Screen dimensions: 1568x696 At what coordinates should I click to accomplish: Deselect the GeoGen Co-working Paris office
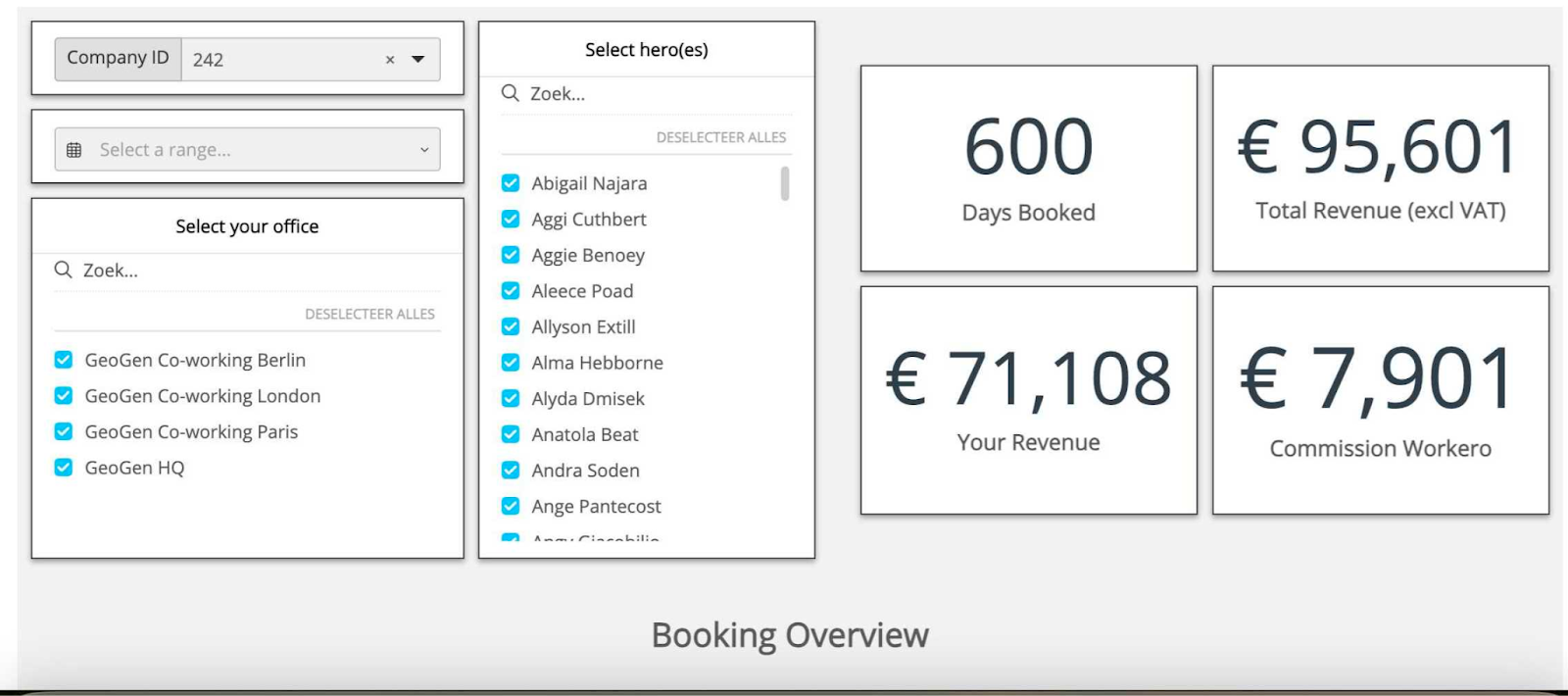point(64,431)
